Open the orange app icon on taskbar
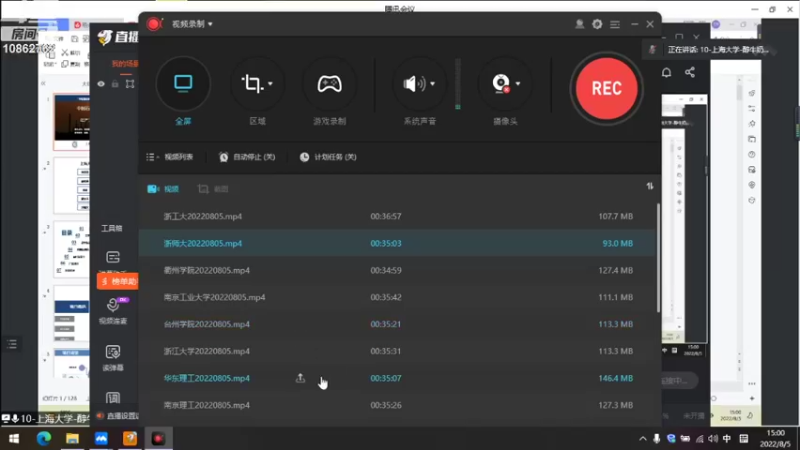 point(130,438)
